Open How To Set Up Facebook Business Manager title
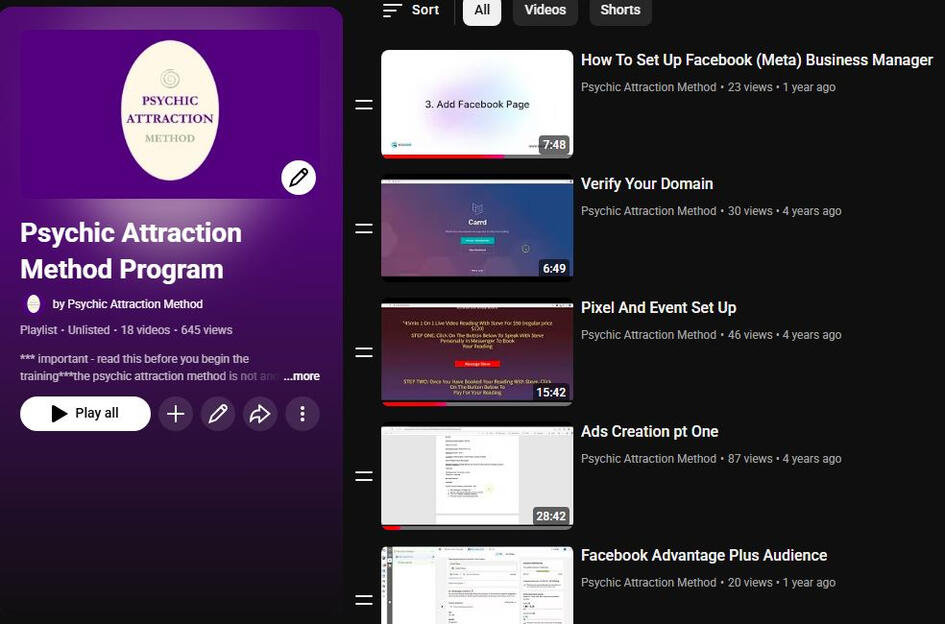The width and height of the screenshot is (945, 624). 757,60
